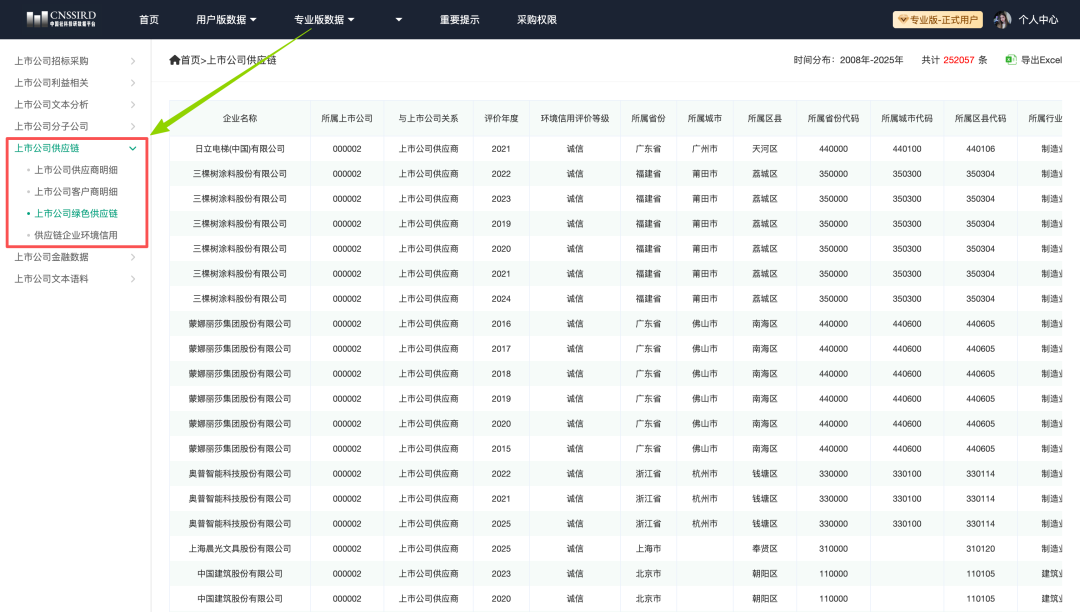Image resolution: width=1080 pixels, height=612 pixels.
Task: Click the 所属省份代码 column header
Action: [833, 118]
